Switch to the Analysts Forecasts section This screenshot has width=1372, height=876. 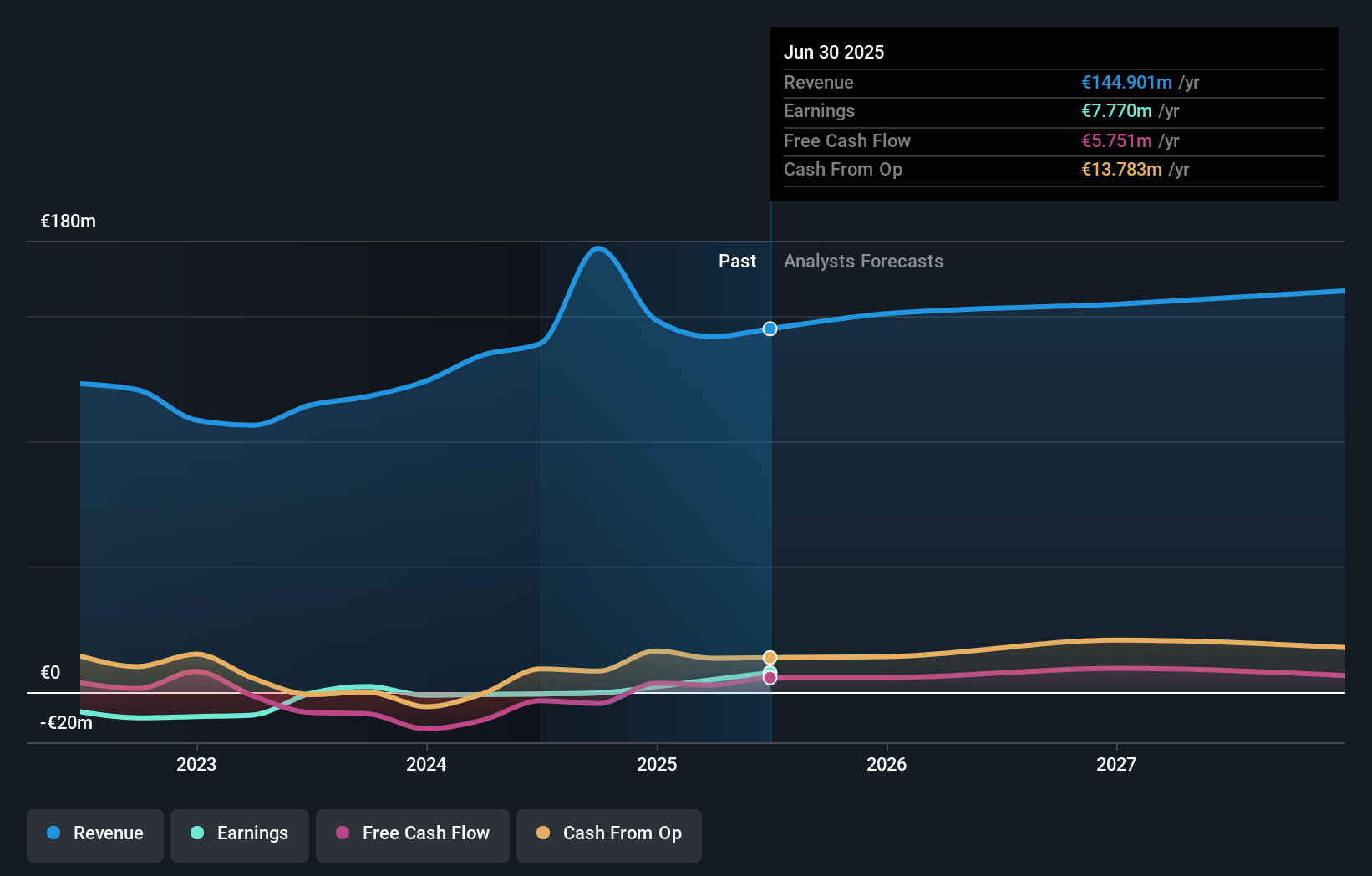pos(863,261)
